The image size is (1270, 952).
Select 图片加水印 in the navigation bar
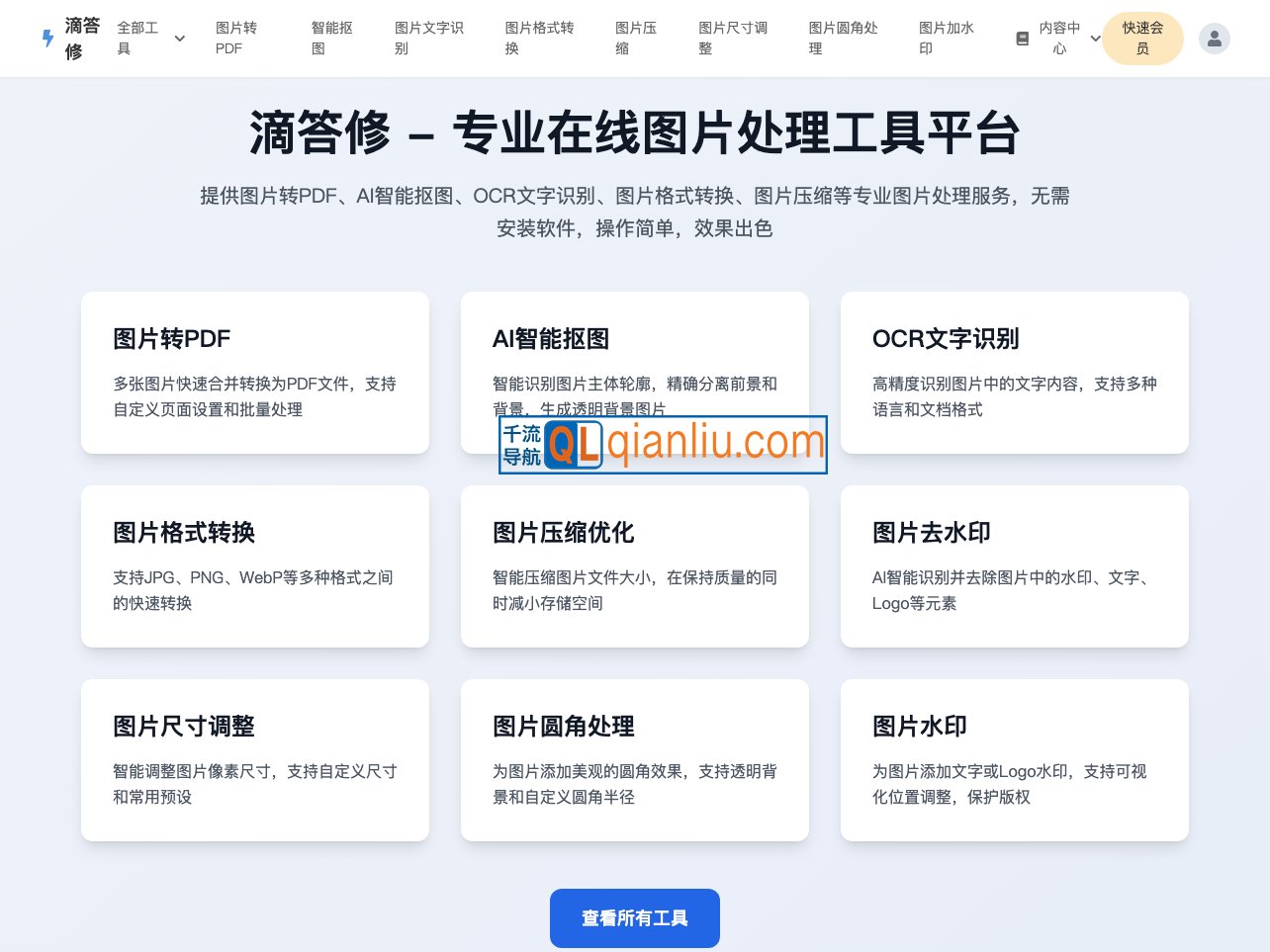pos(946,39)
